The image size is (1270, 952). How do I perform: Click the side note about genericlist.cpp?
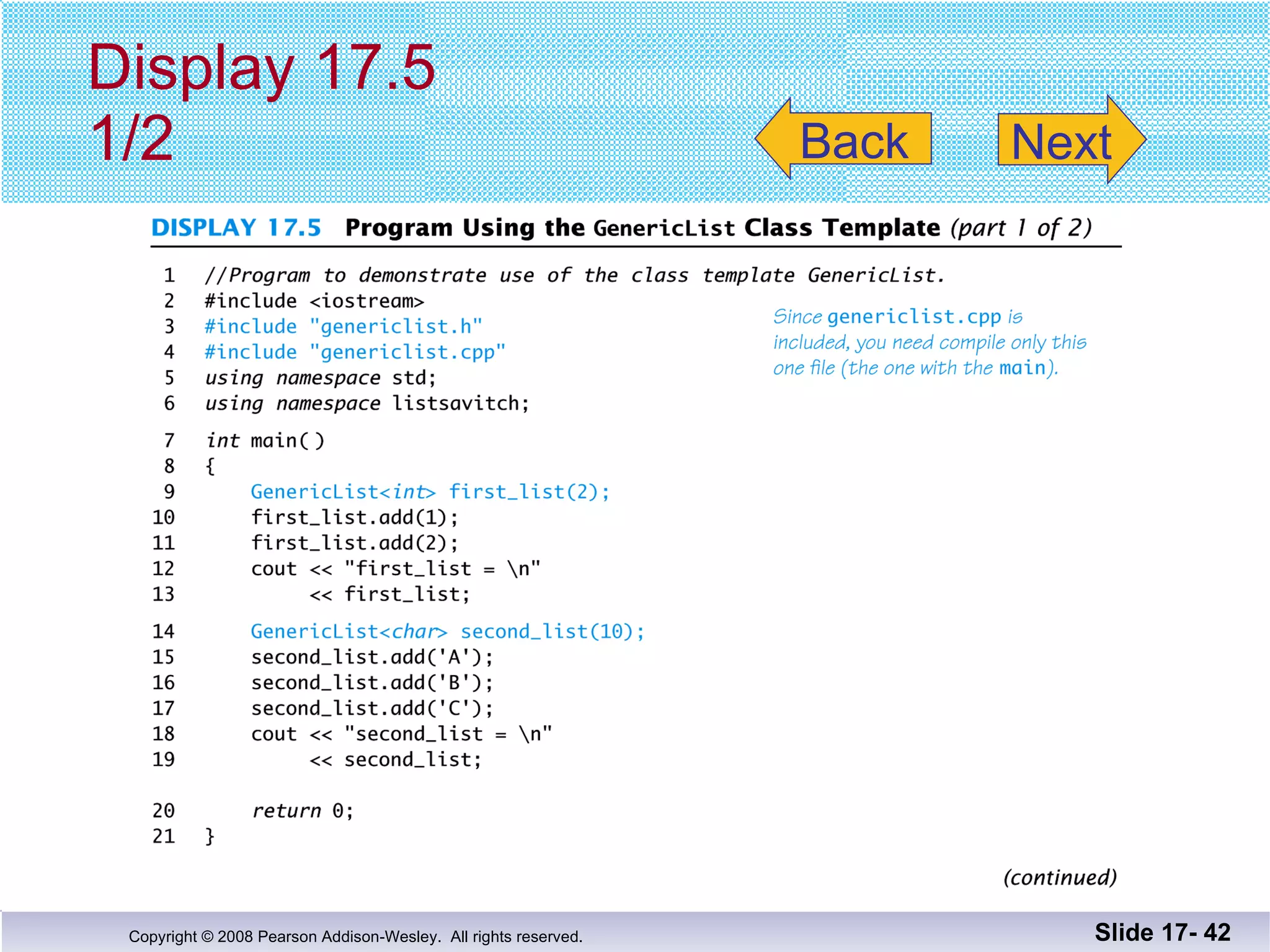(x=928, y=342)
